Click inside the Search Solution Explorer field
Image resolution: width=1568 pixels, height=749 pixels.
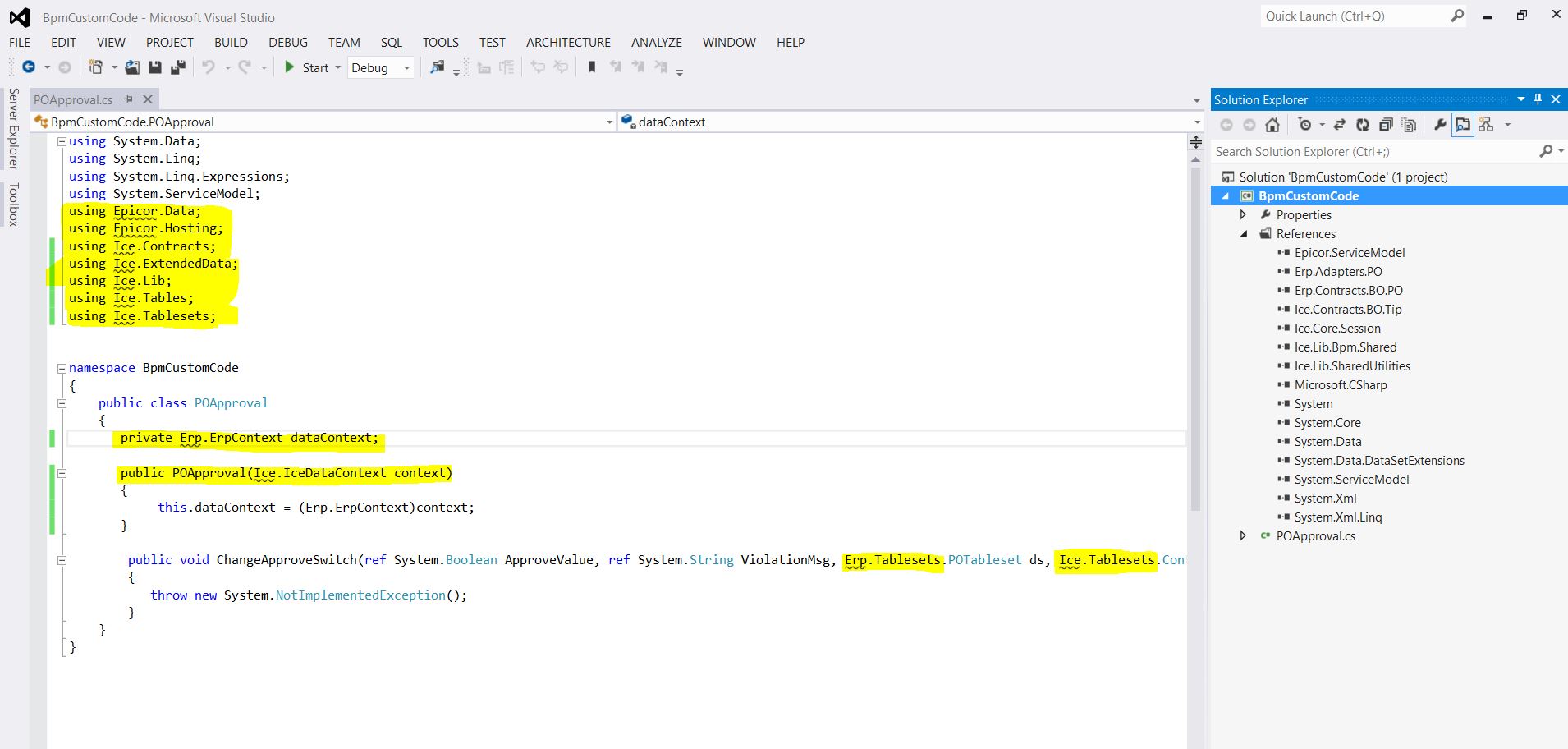[1355, 151]
